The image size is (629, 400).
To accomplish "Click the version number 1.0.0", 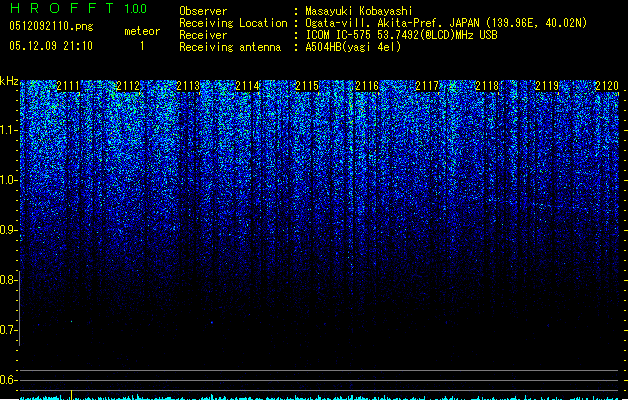I will (x=136, y=9).
